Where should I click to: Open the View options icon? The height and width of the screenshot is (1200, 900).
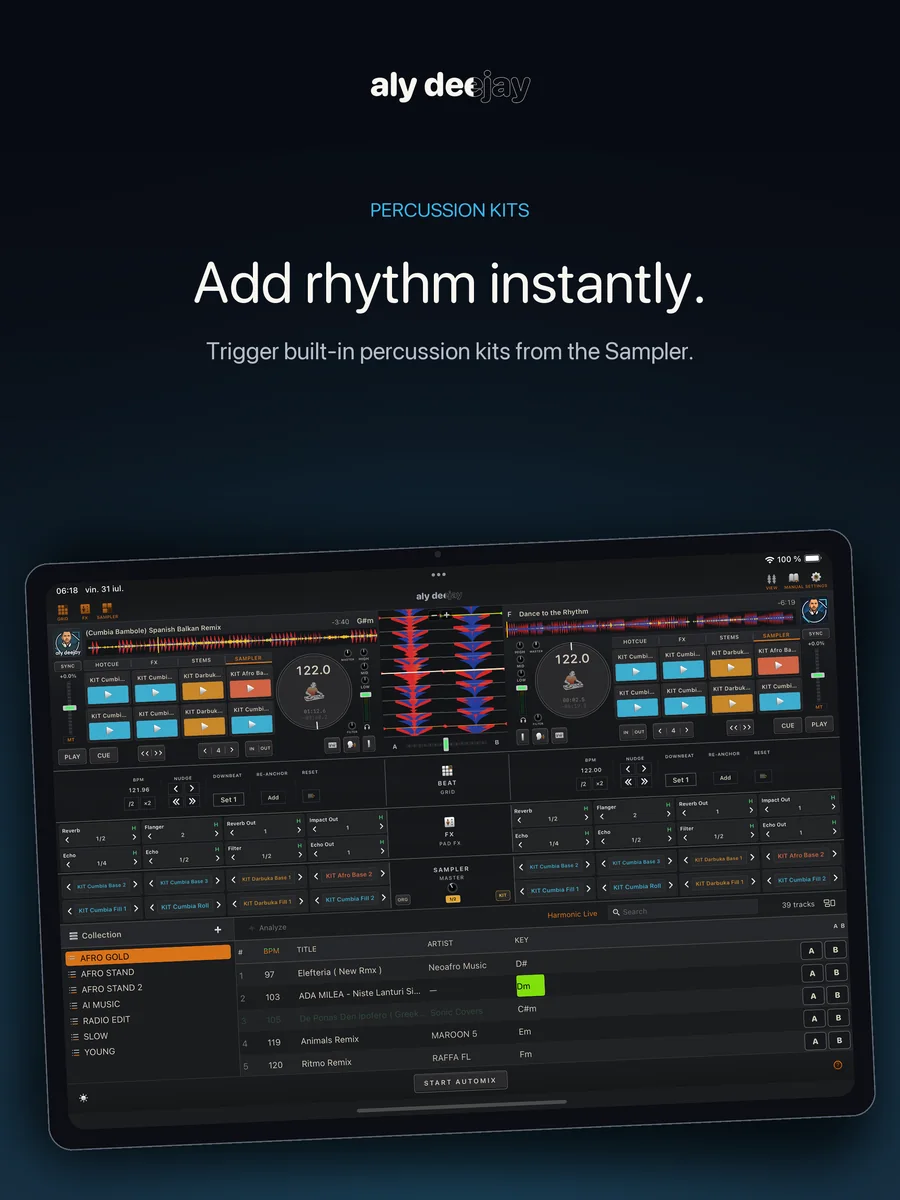[771, 581]
